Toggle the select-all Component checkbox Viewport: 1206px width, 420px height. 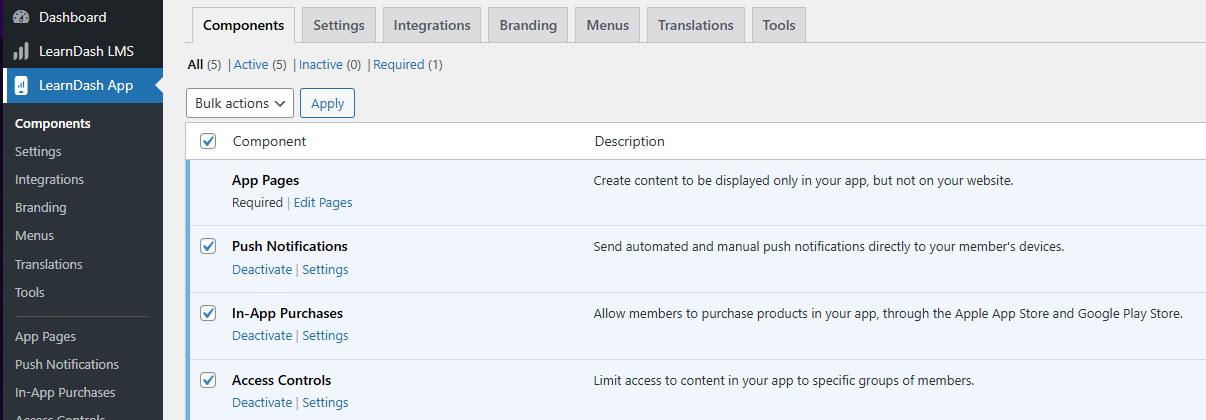[x=208, y=141]
